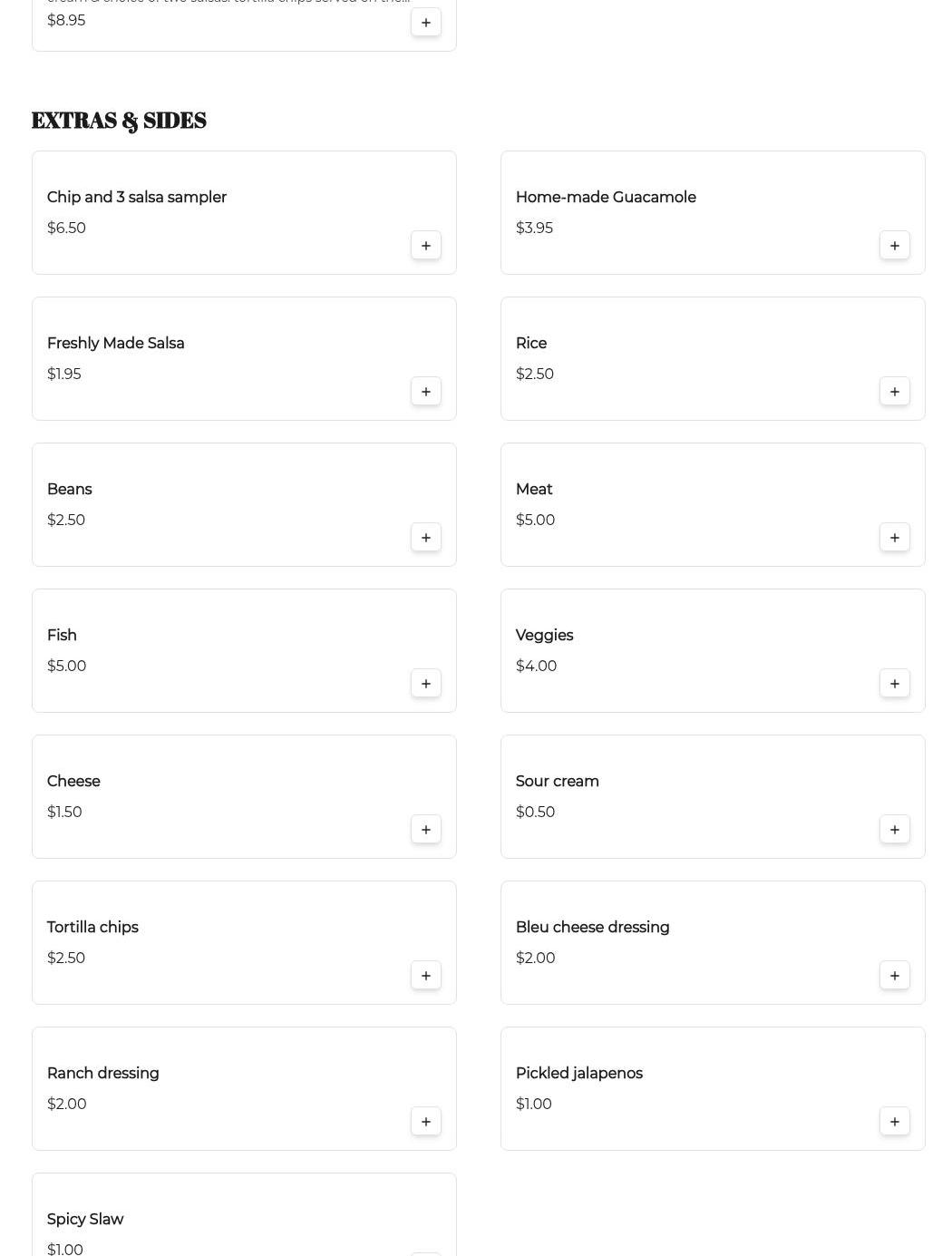Click plus icon for Veggies

tap(895, 684)
